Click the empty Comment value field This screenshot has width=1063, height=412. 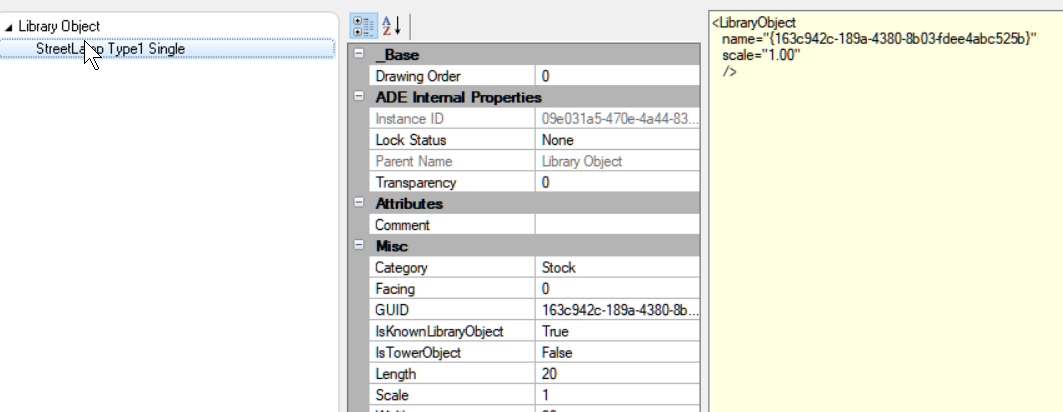[618, 225]
